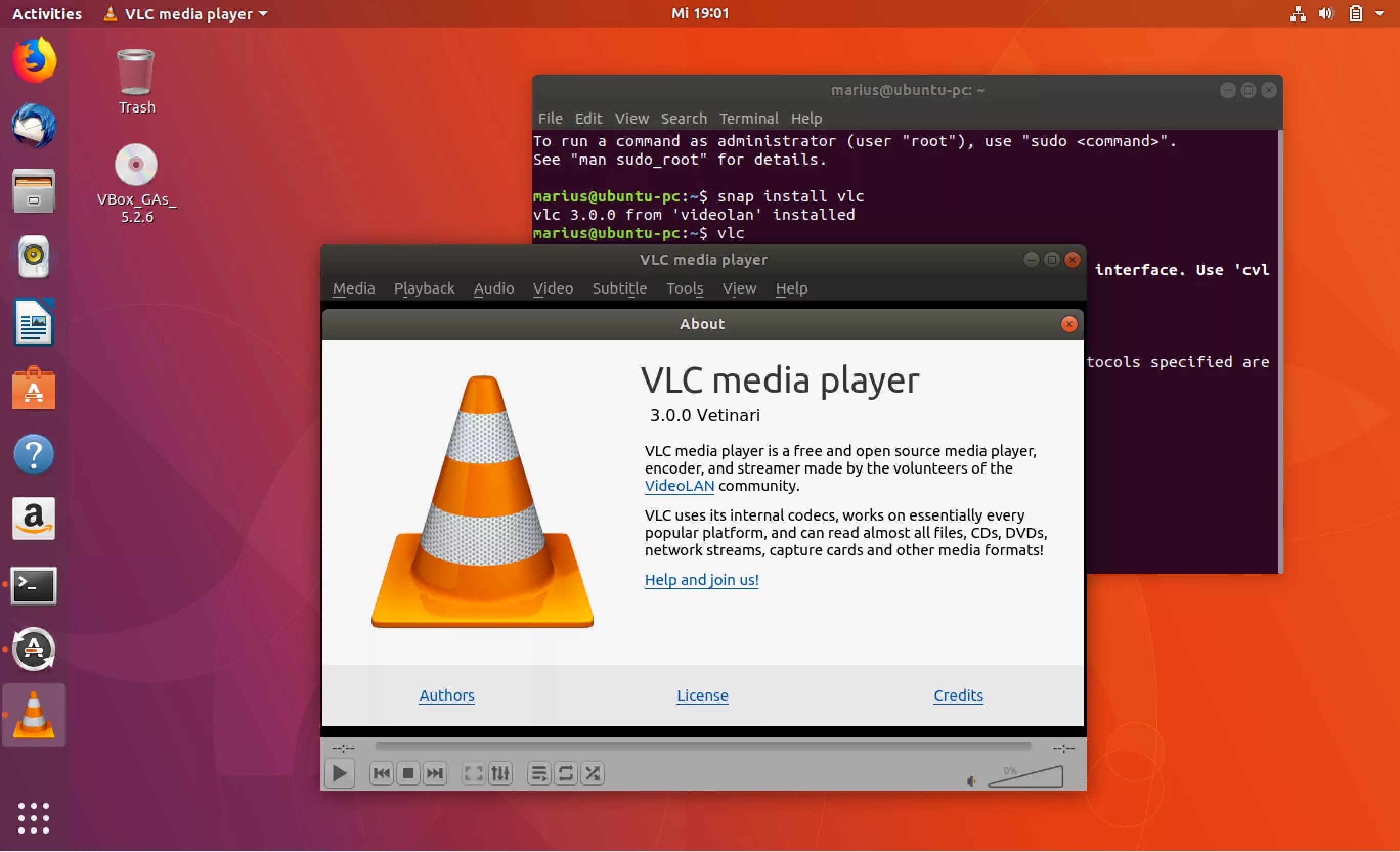
Task: Toggle loop repeat mode
Action: (565, 773)
